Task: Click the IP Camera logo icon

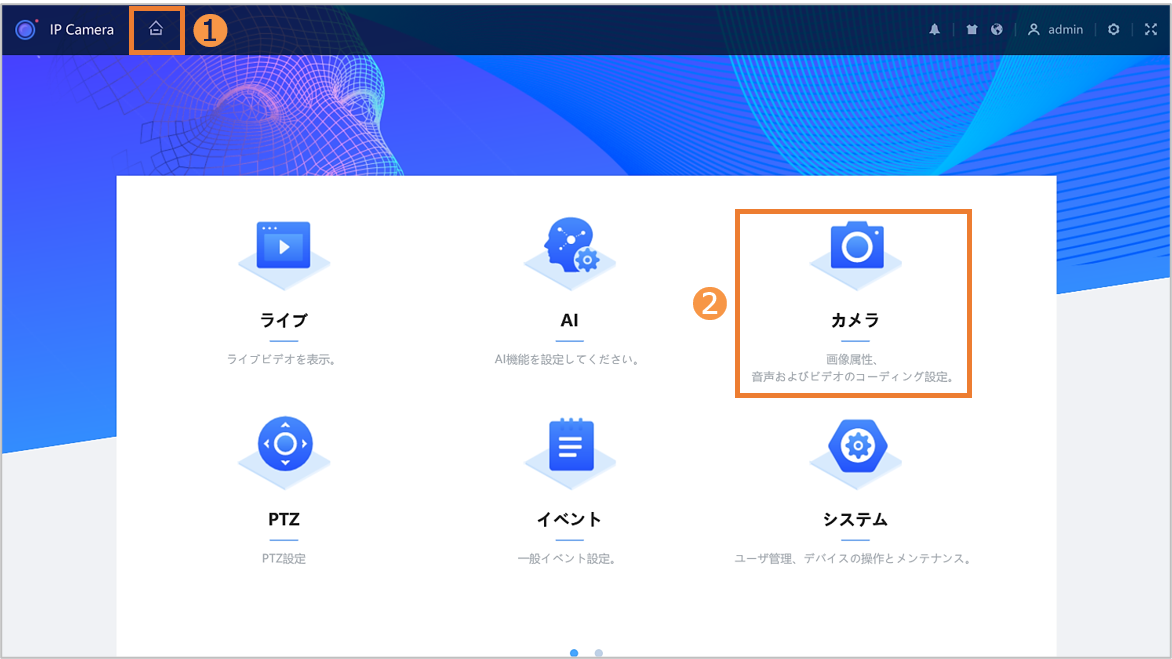Action: tap(26, 30)
